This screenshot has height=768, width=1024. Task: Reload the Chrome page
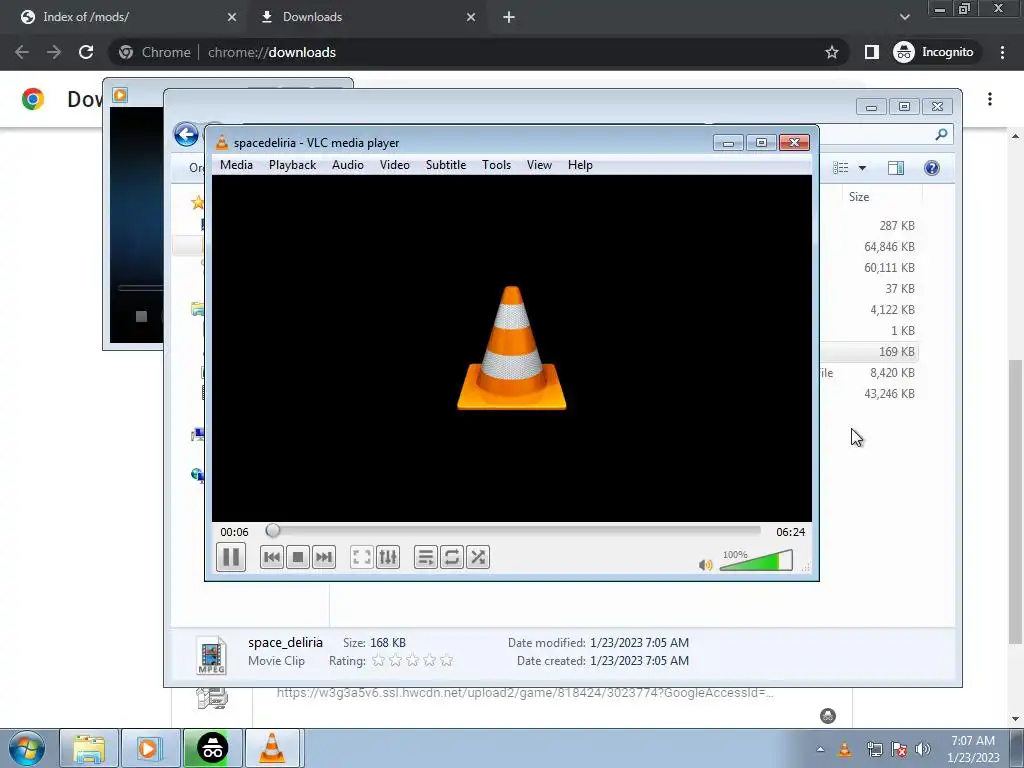click(x=86, y=52)
